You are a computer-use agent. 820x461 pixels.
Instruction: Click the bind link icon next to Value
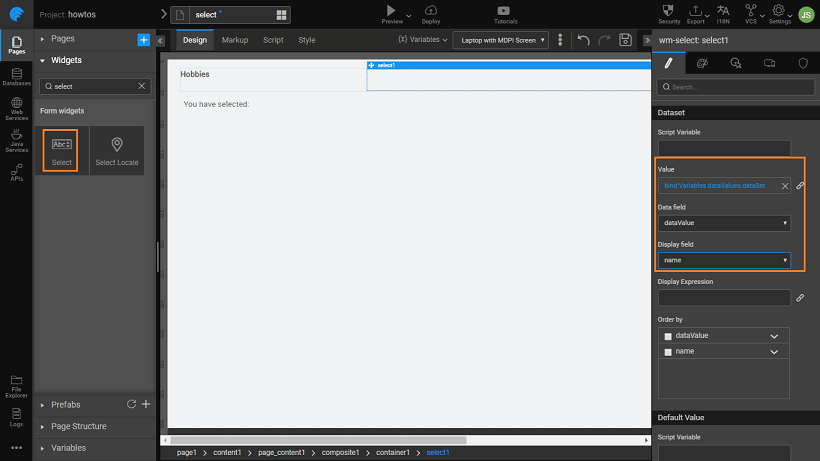tap(800, 186)
